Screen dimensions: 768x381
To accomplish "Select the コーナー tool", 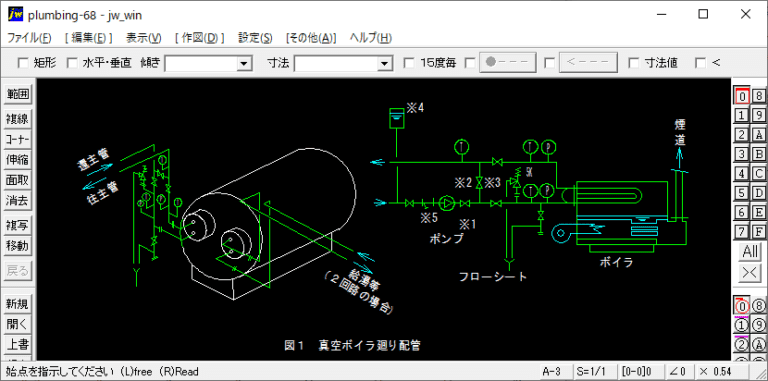I will (18, 139).
